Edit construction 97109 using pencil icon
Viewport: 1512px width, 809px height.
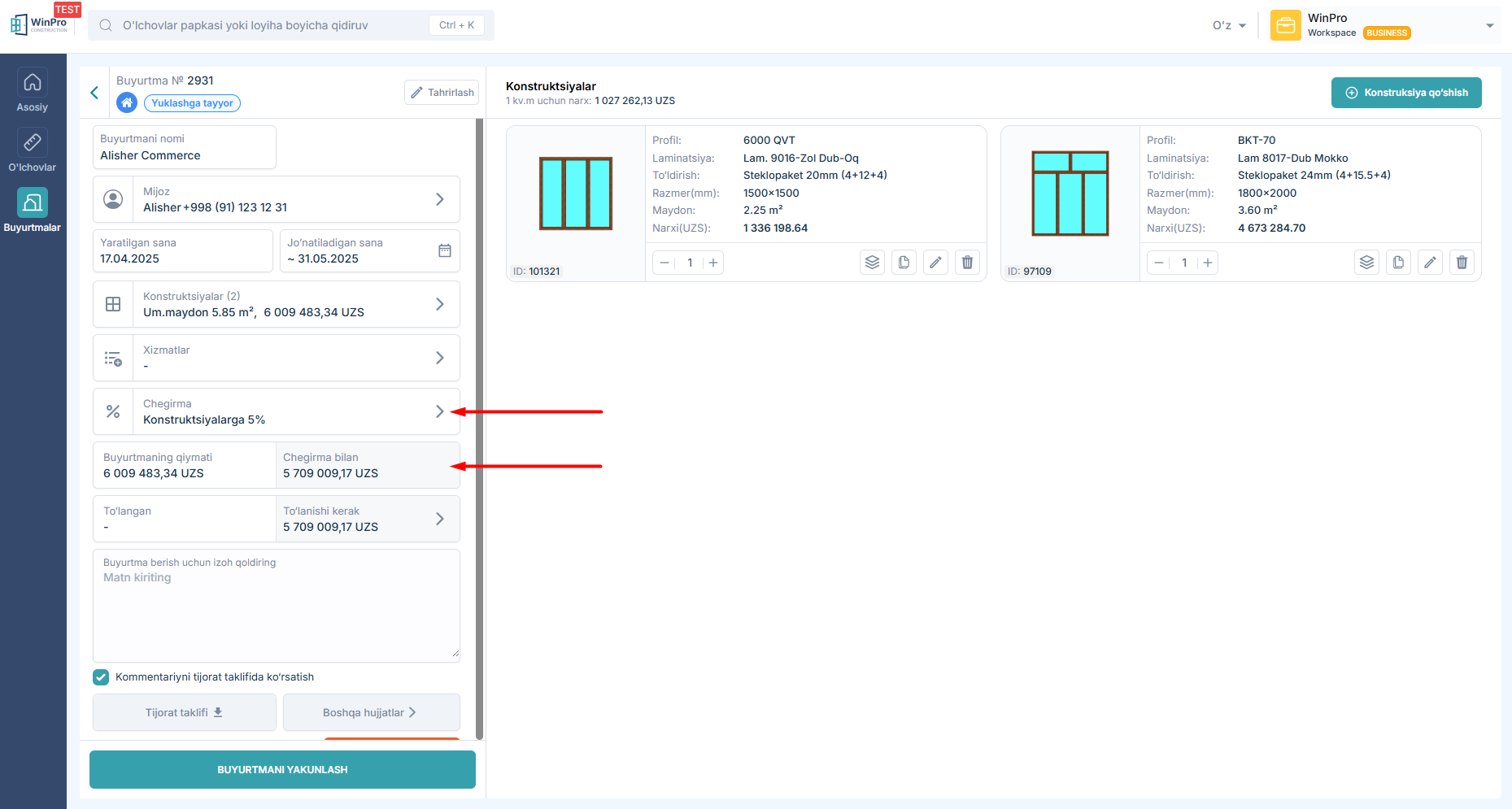[1429, 263]
